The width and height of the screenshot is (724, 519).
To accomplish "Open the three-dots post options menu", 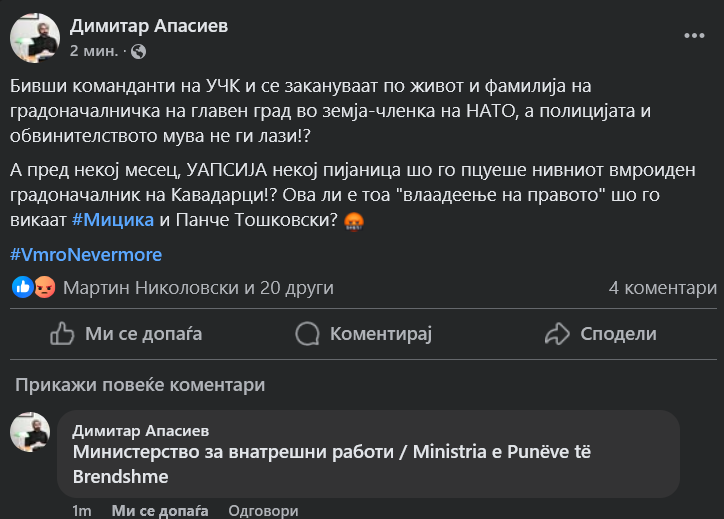I will point(694,35).
